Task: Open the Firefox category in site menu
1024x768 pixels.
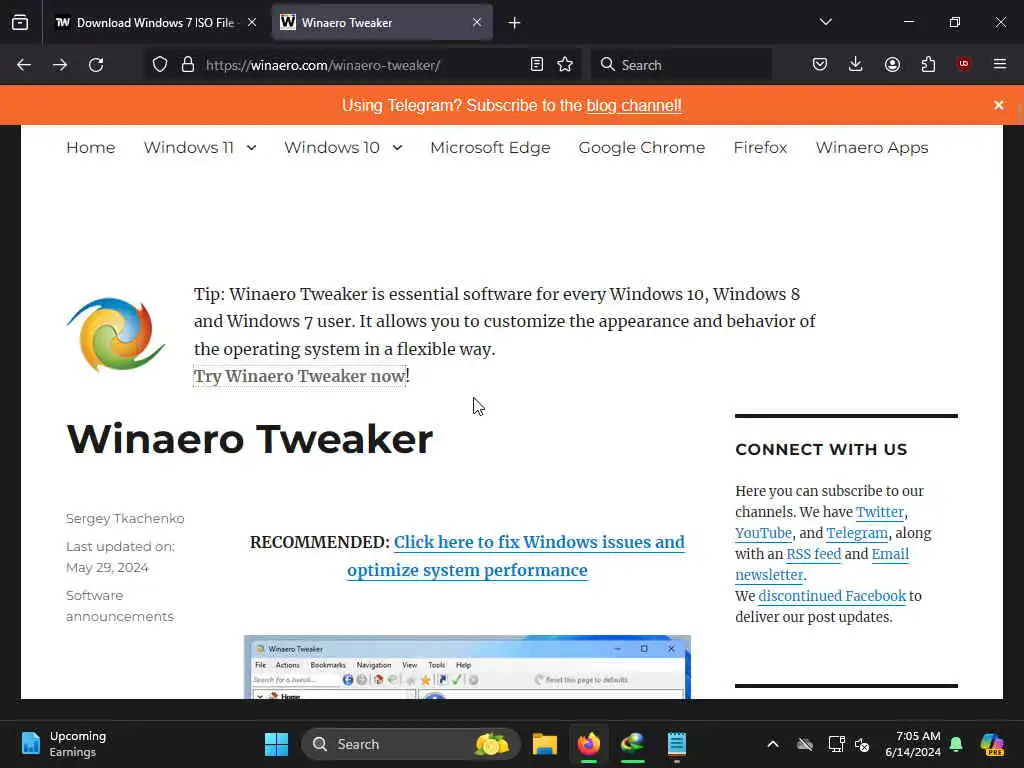Action: pyautogui.click(x=760, y=148)
